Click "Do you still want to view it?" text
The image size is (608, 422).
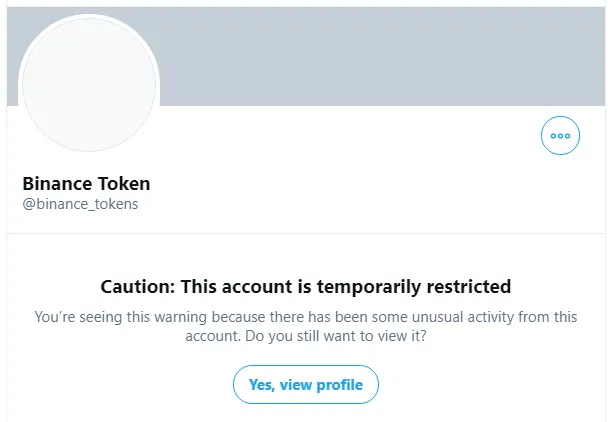pos(336,336)
